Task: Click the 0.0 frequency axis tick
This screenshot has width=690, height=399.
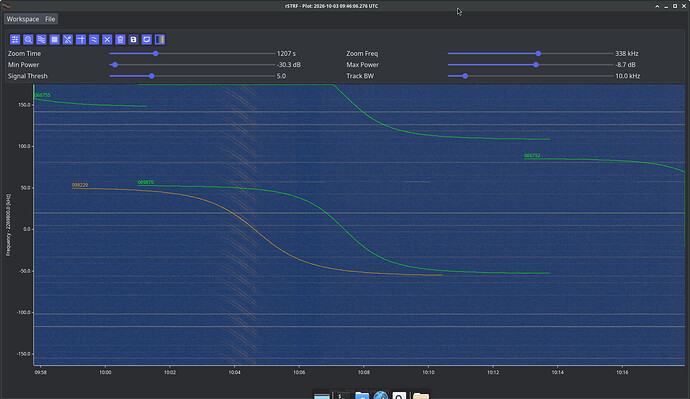Action: pos(26,229)
